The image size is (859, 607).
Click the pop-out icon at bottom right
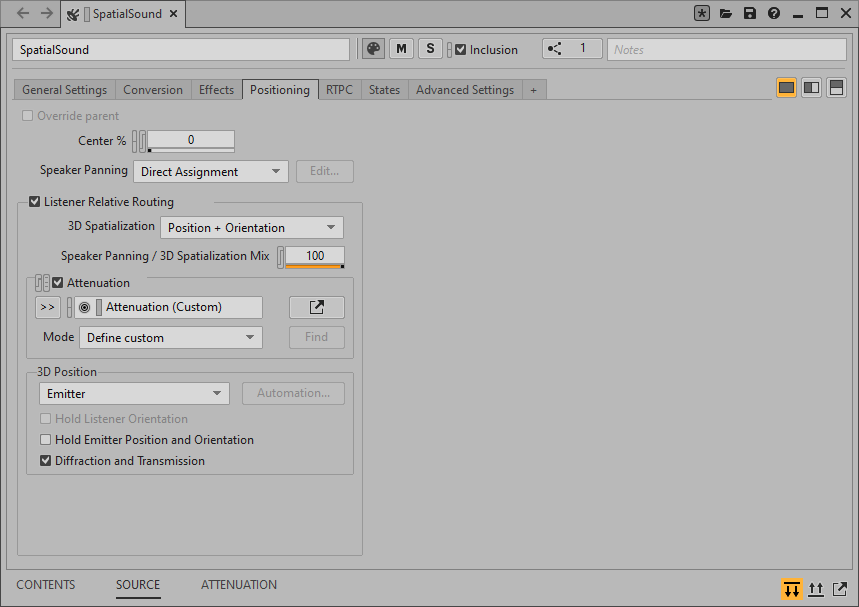tap(840, 589)
